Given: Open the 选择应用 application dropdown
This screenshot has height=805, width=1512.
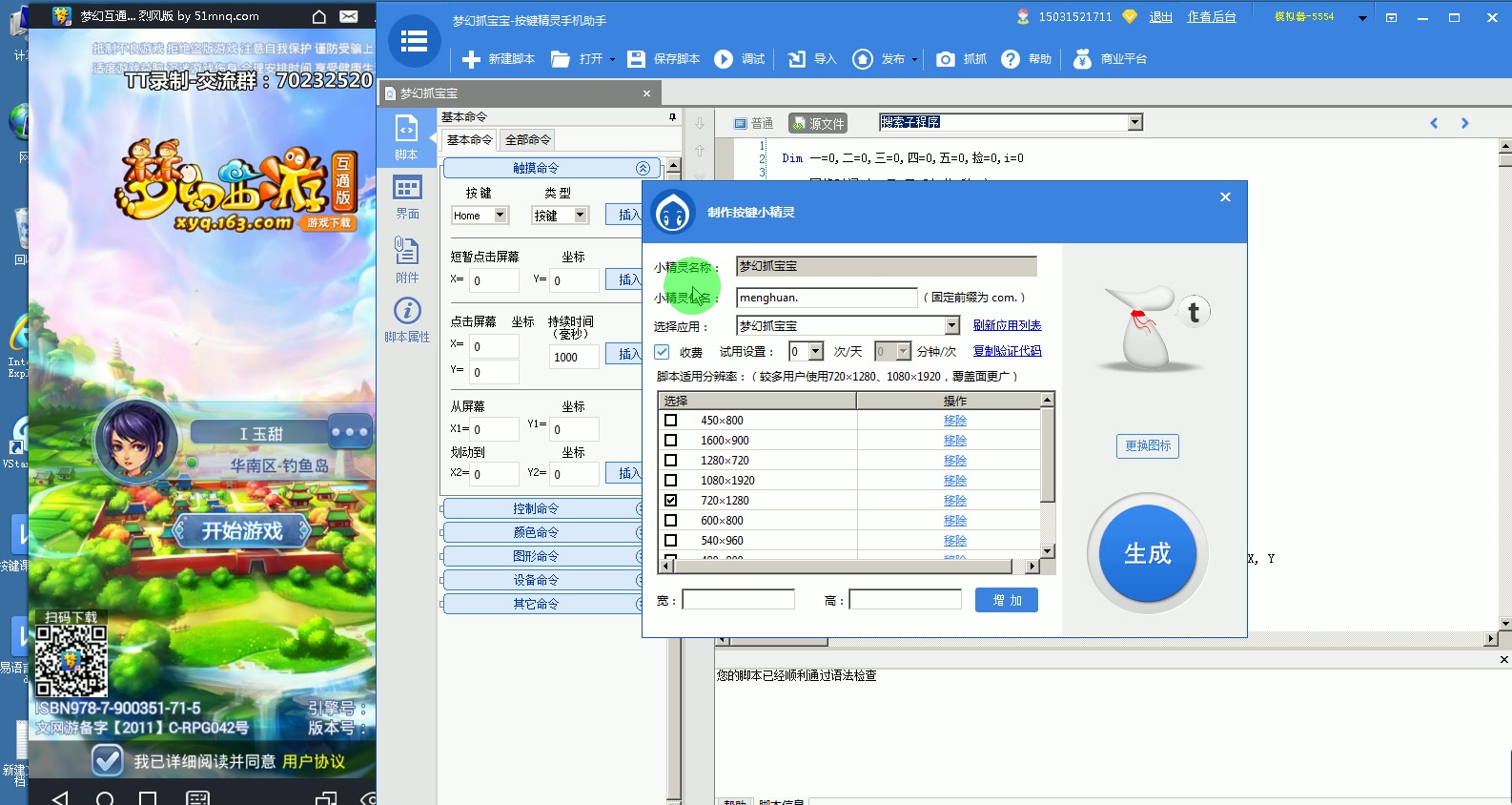Looking at the screenshot, I should click(x=951, y=326).
